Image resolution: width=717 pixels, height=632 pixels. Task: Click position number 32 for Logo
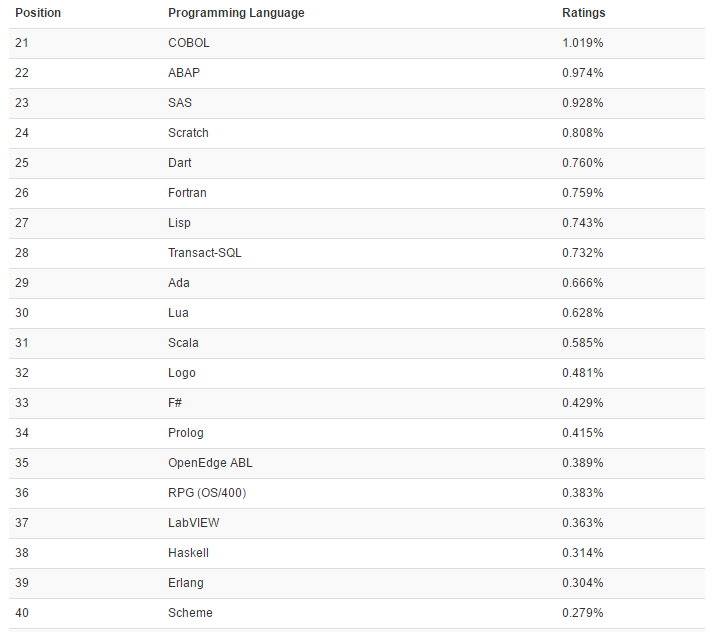tap(22, 373)
